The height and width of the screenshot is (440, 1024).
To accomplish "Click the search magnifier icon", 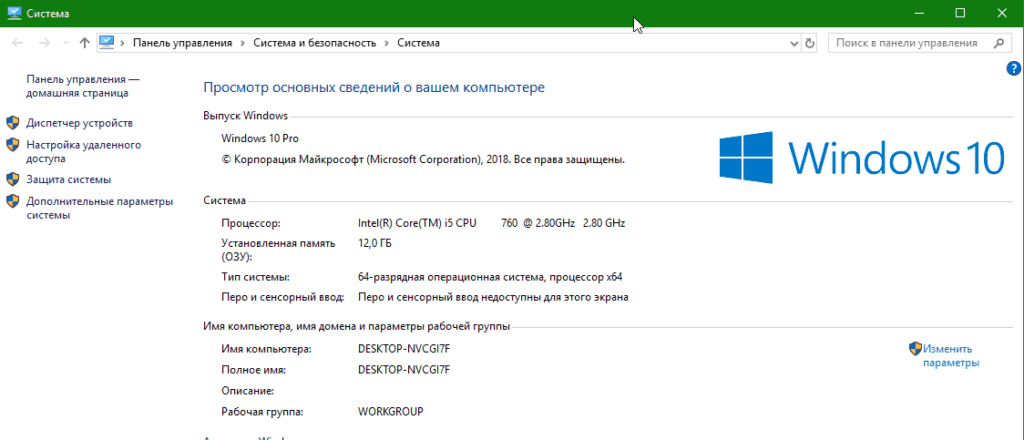I will pos(998,43).
